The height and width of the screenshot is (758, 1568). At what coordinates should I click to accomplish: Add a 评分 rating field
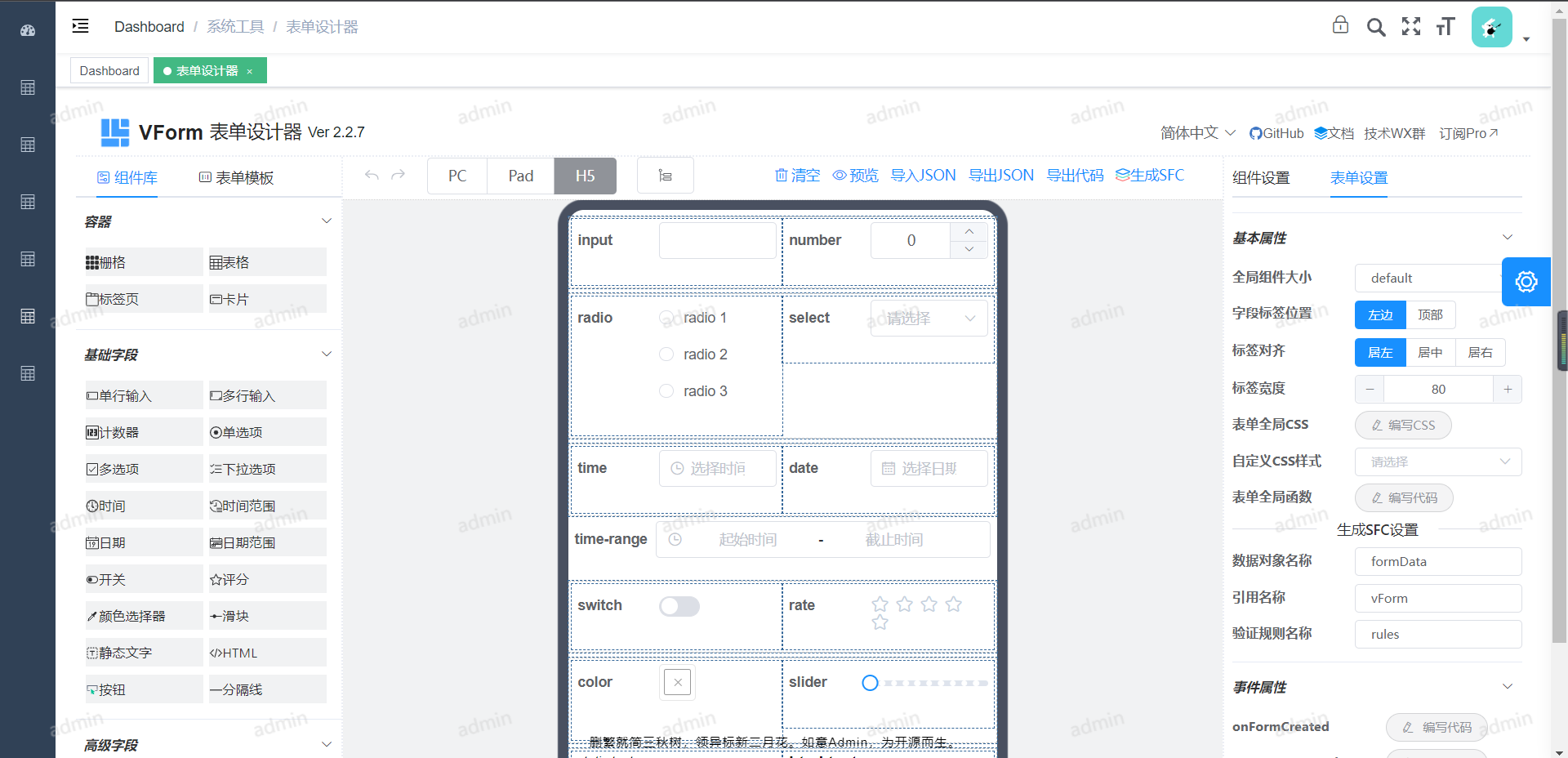(x=268, y=579)
